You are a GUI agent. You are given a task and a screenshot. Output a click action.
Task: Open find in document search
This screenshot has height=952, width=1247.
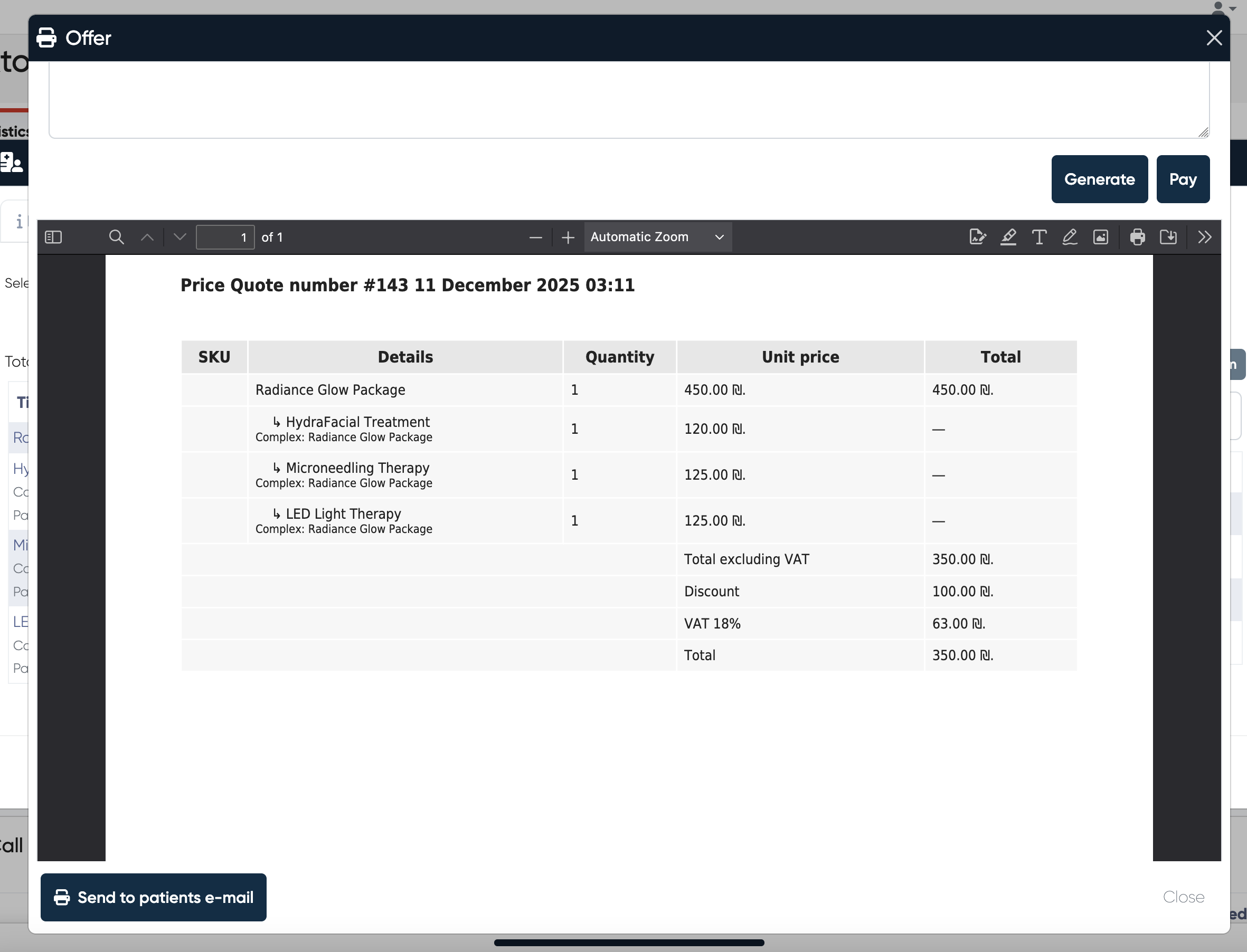(x=116, y=237)
